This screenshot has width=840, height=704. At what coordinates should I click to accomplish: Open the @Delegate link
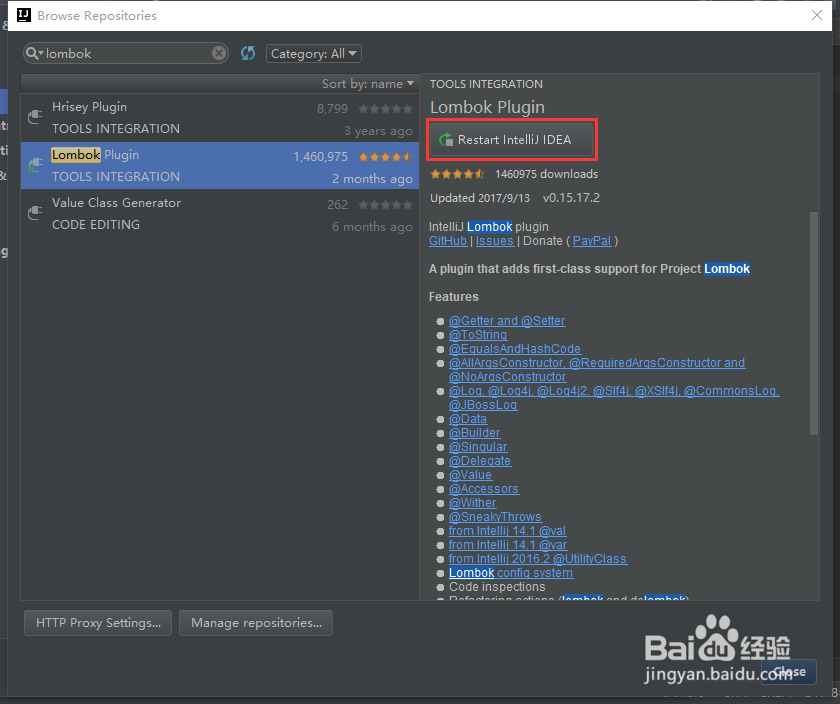click(x=479, y=461)
